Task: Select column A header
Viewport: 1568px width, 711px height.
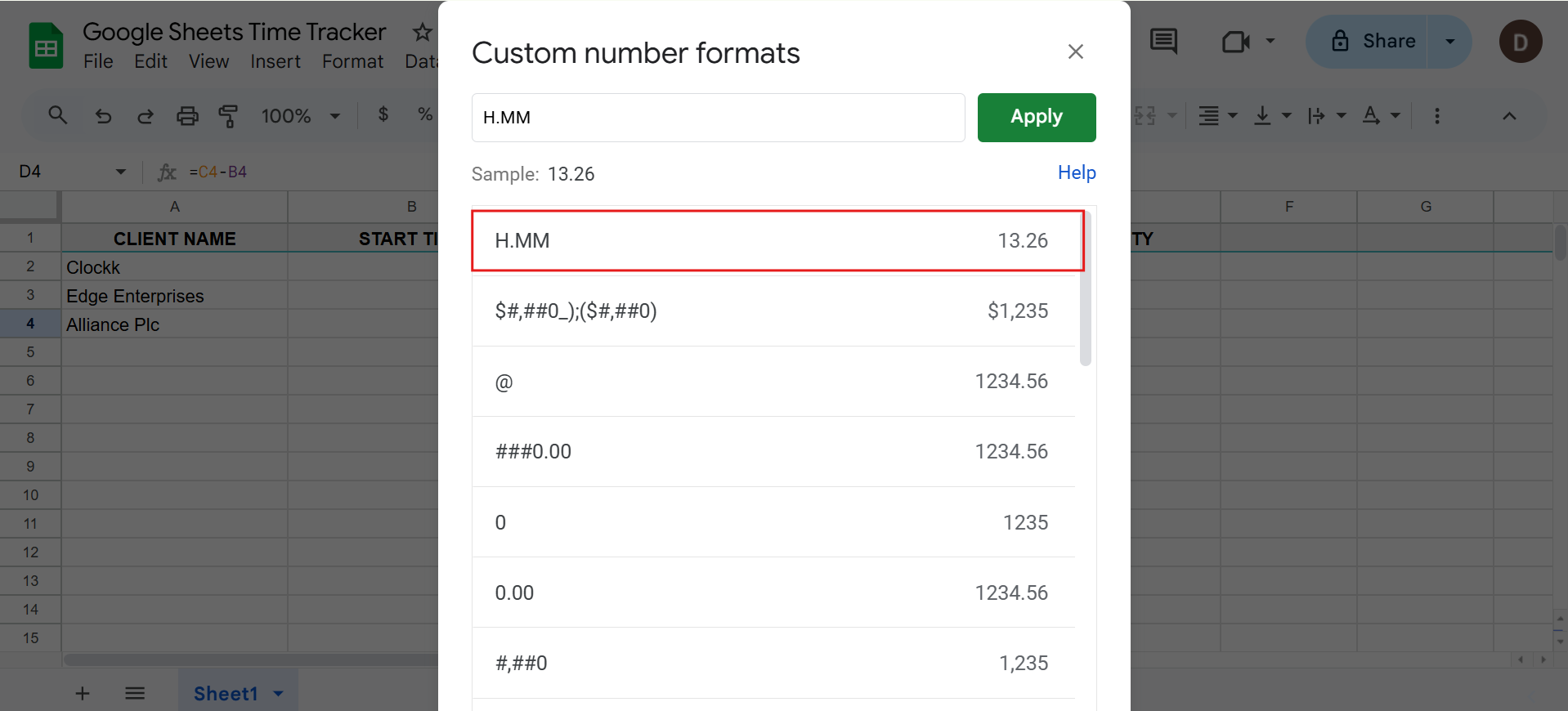Action: pos(175,207)
